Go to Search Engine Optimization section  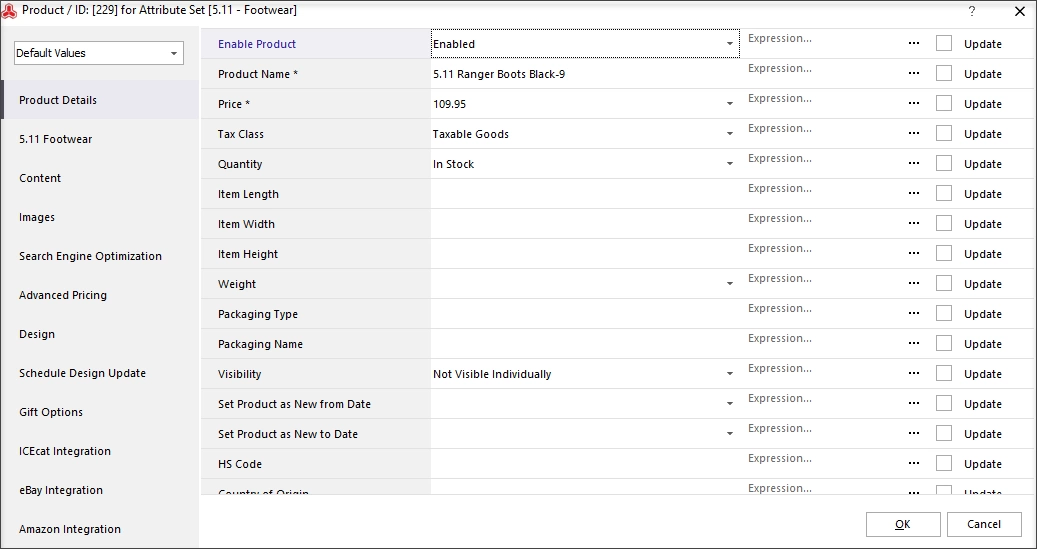click(100, 256)
